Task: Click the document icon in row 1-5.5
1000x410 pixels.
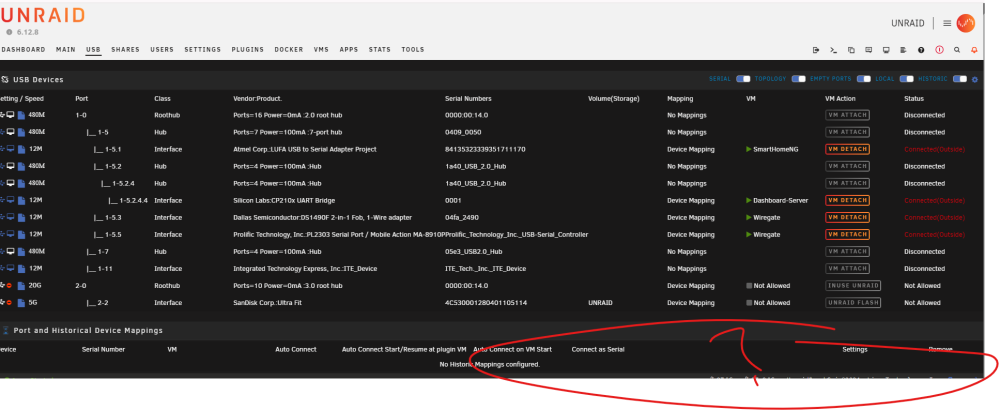Action: [x=21, y=235]
